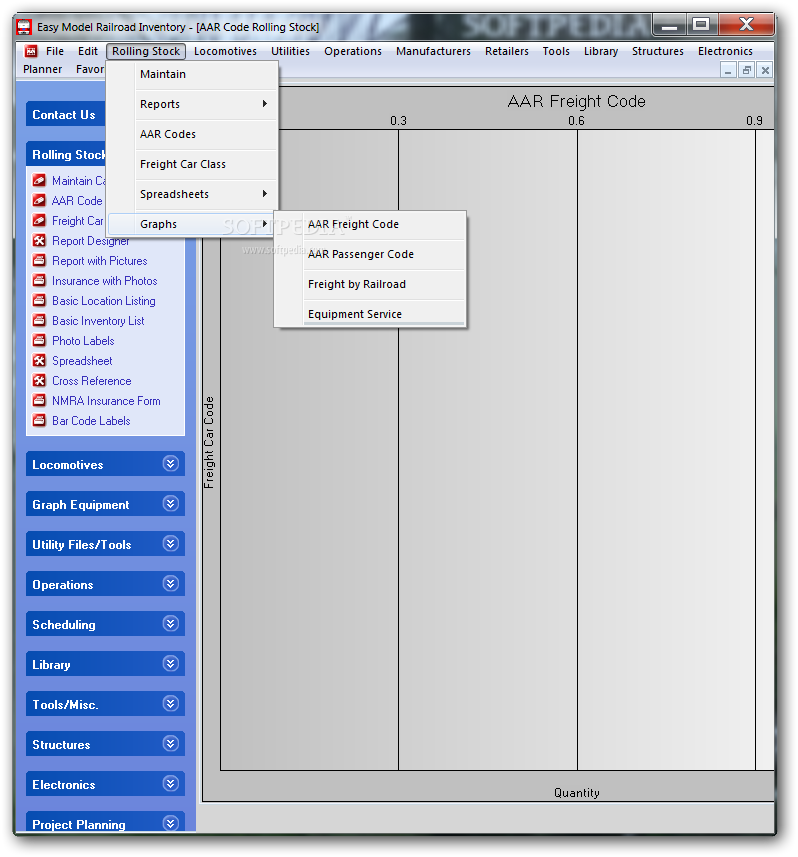Open Basic Location Listing link

pyautogui.click(x=103, y=301)
